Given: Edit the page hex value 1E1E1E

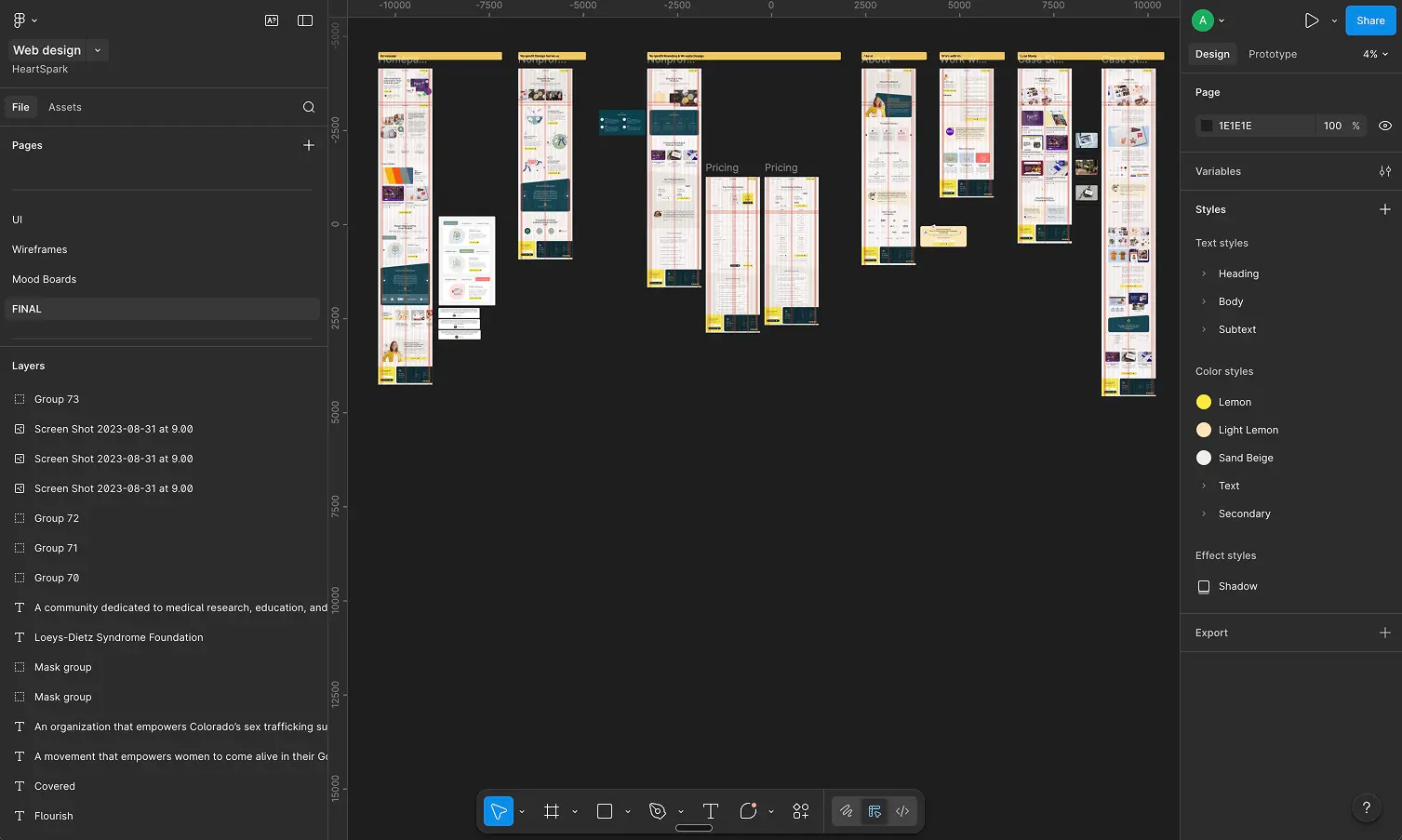Looking at the screenshot, I should click(1235, 126).
